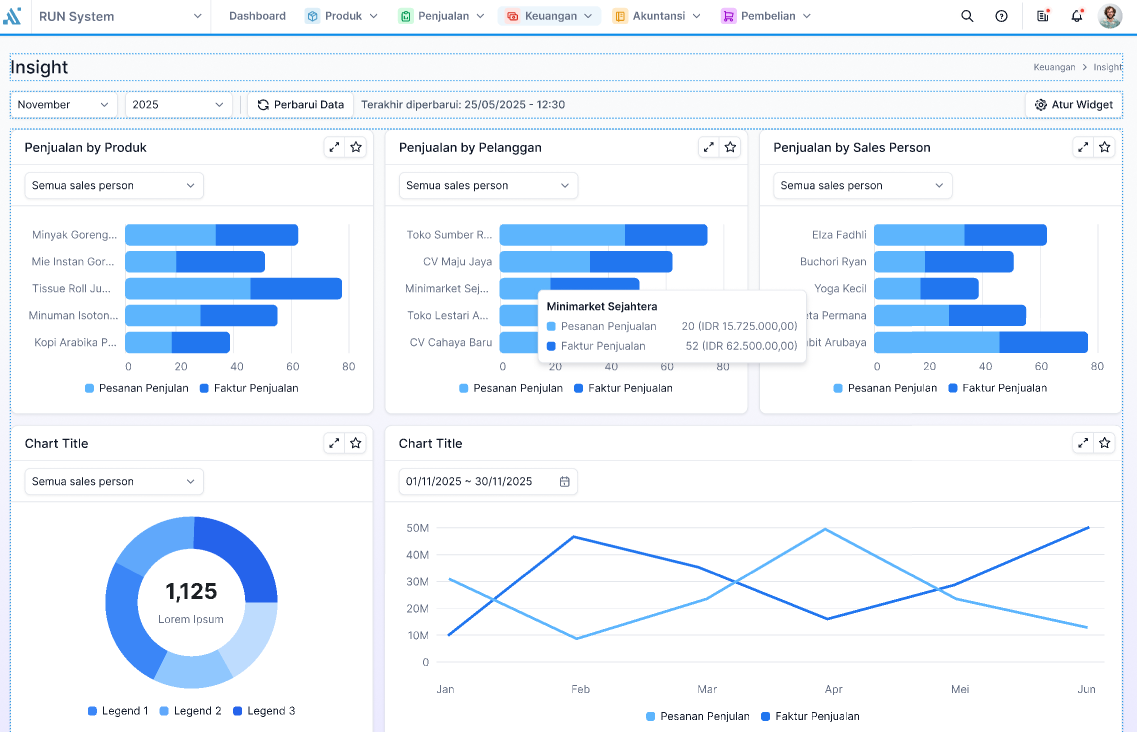Open the 2025 year dropdown

[178, 104]
